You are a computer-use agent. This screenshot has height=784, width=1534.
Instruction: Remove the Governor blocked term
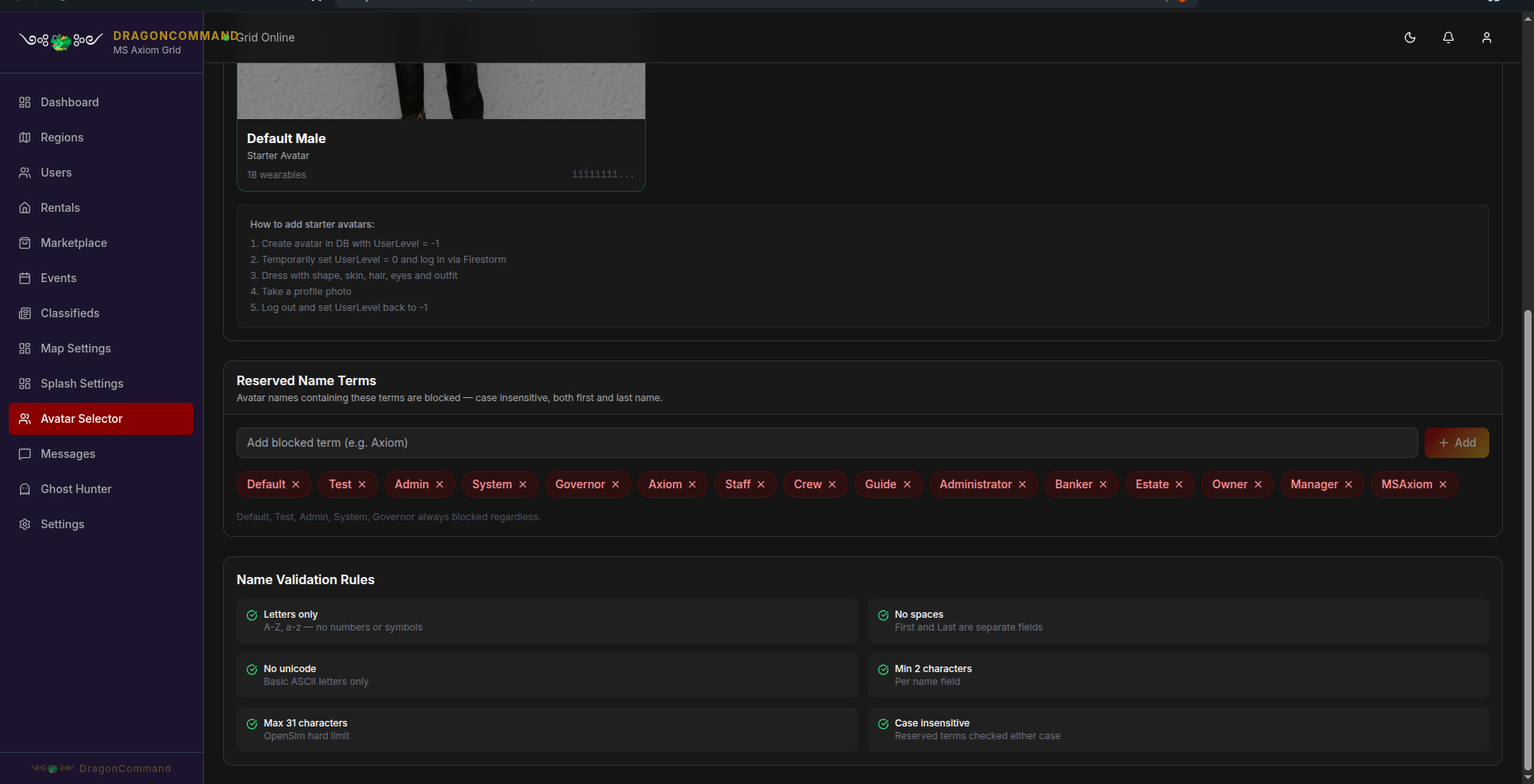pos(616,484)
